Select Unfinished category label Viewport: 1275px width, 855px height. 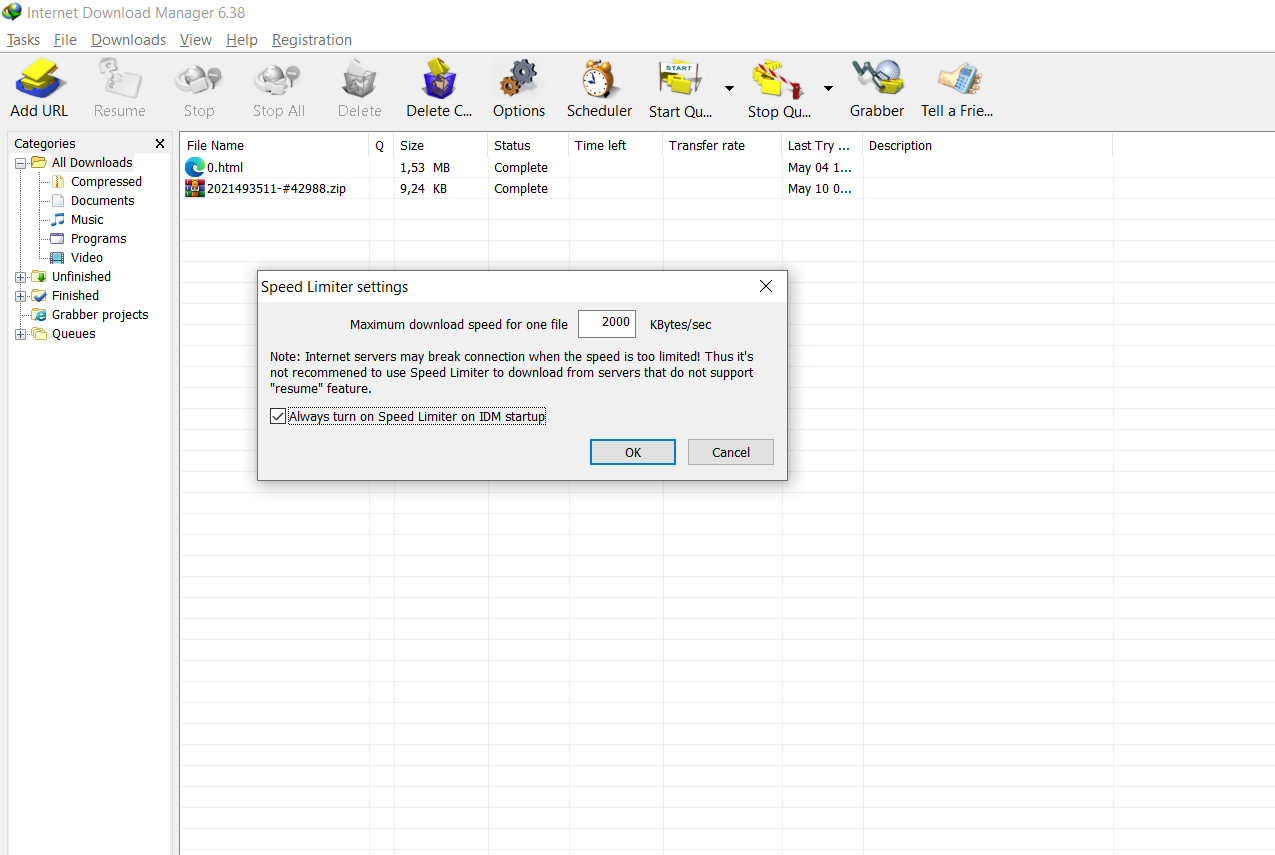click(81, 277)
